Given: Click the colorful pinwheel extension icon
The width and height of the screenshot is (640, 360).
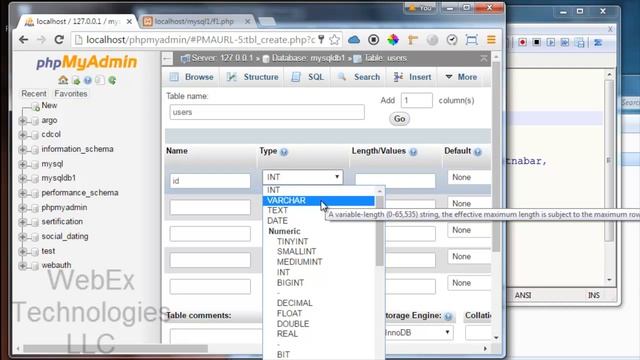Looking at the screenshot, I should click(393, 40).
